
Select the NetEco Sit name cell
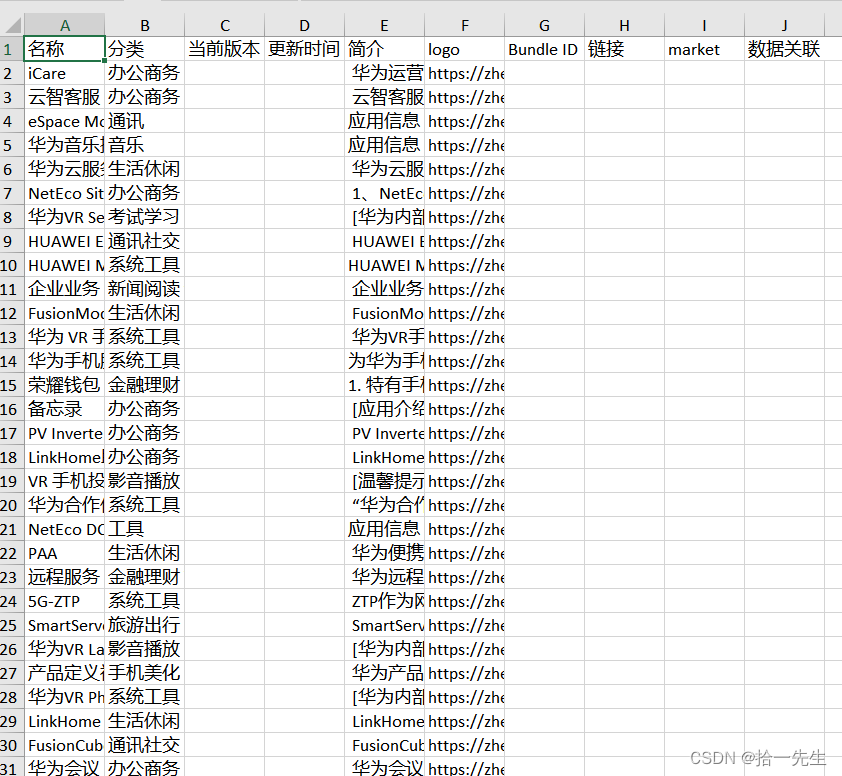click(64, 193)
